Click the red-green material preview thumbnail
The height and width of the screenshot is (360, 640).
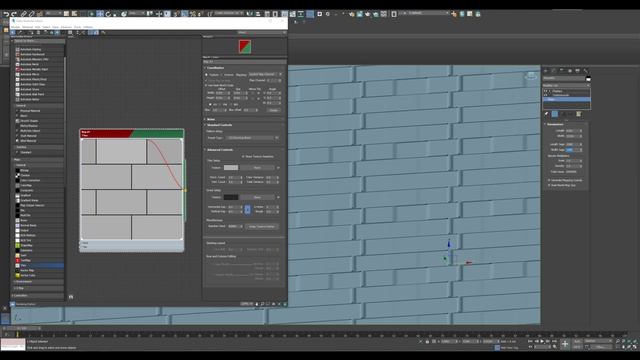click(245, 47)
